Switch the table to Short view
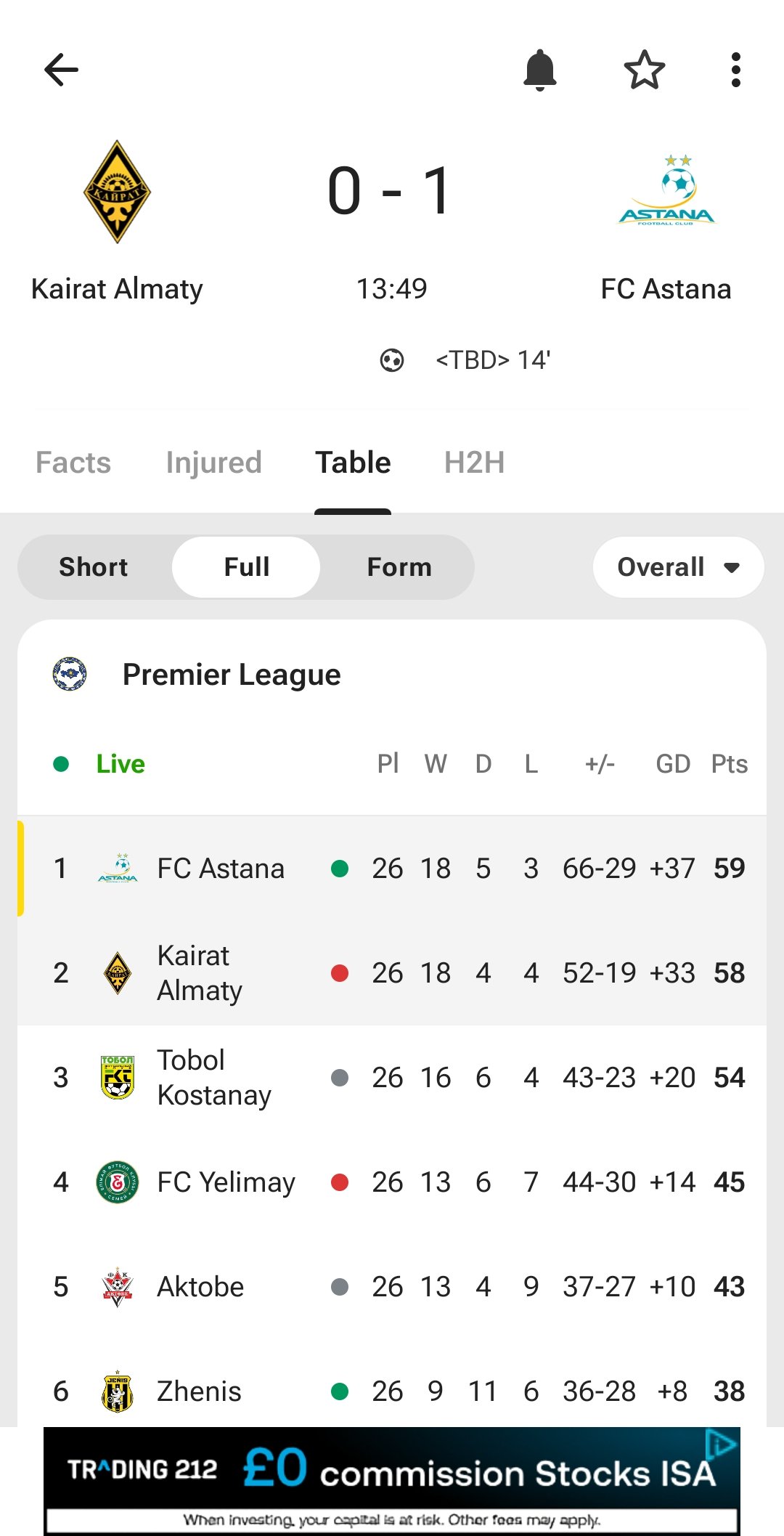784x1536 pixels. (94, 567)
